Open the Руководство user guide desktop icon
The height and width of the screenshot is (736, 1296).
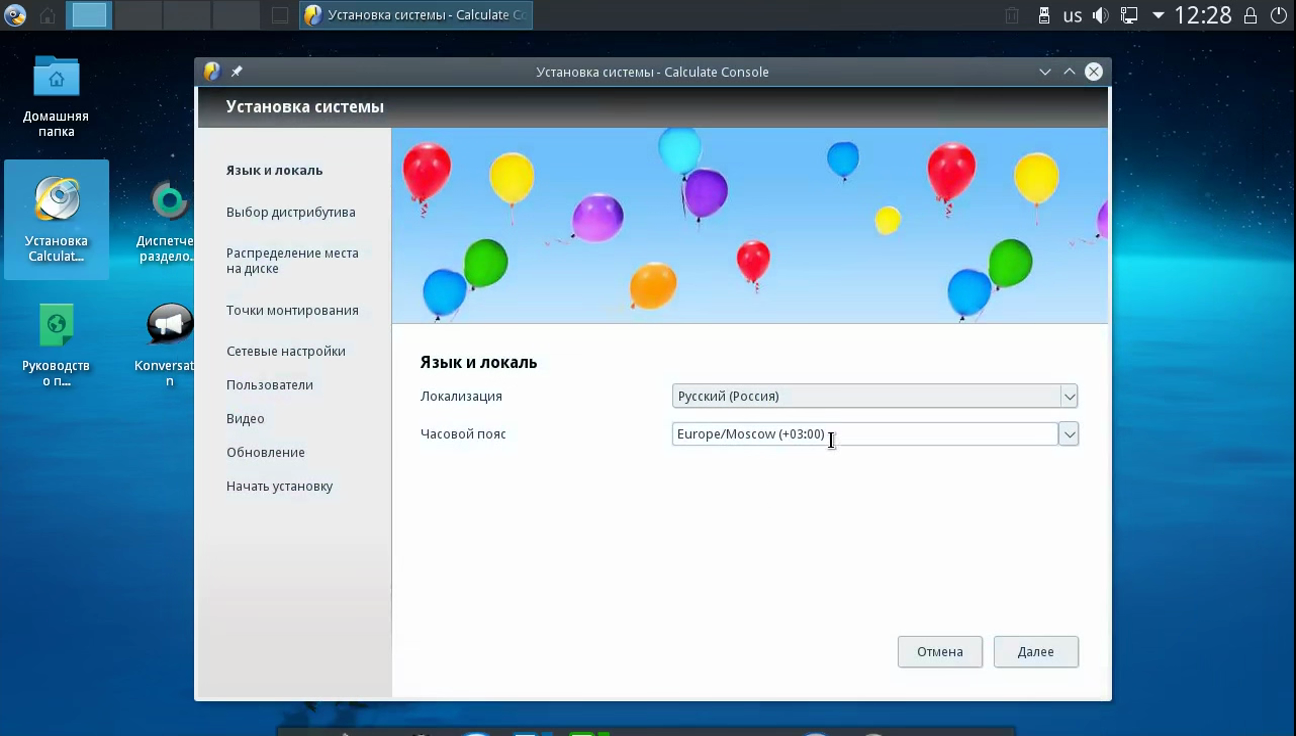(x=56, y=342)
